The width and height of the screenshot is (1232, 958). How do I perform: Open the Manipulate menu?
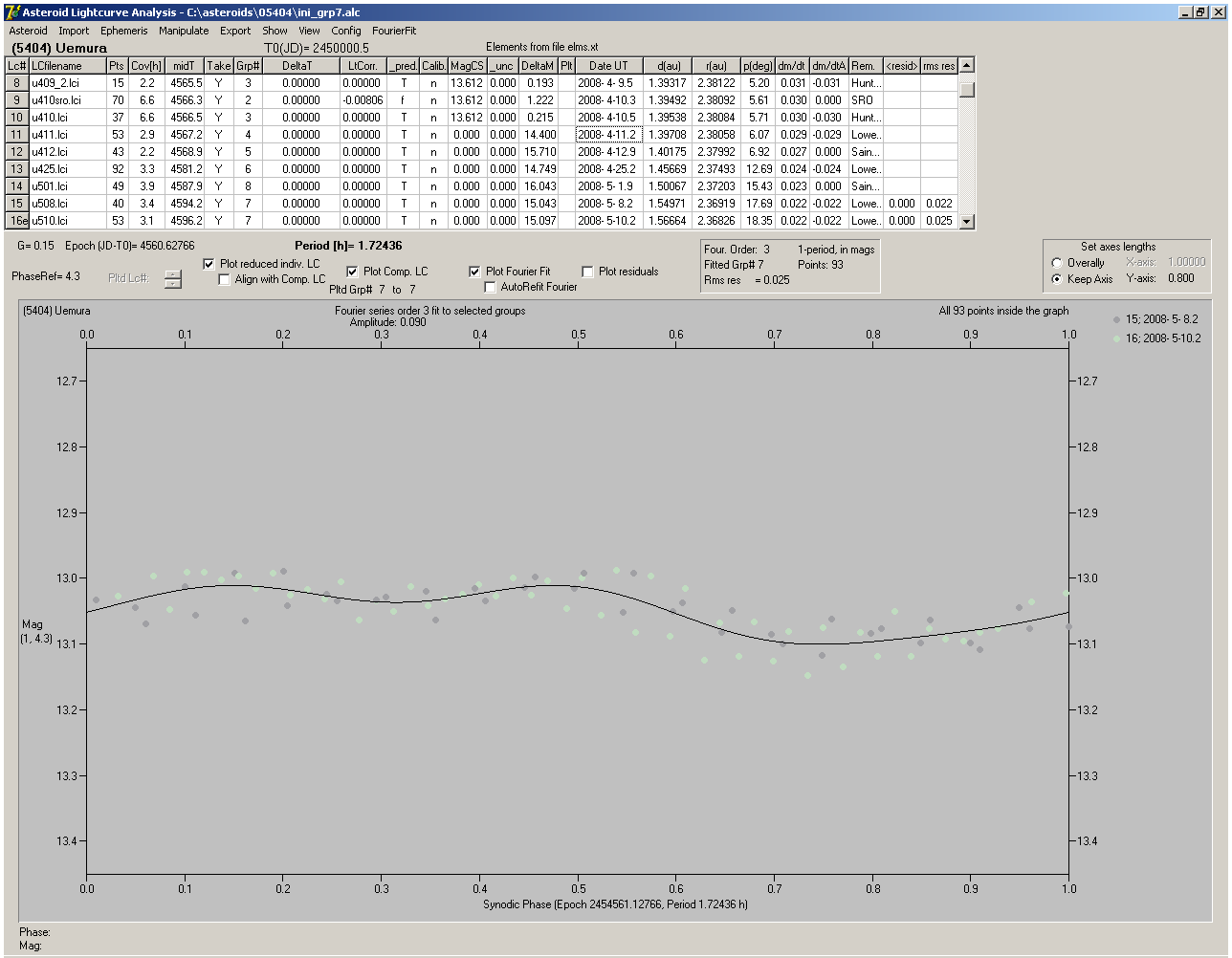[184, 31]
